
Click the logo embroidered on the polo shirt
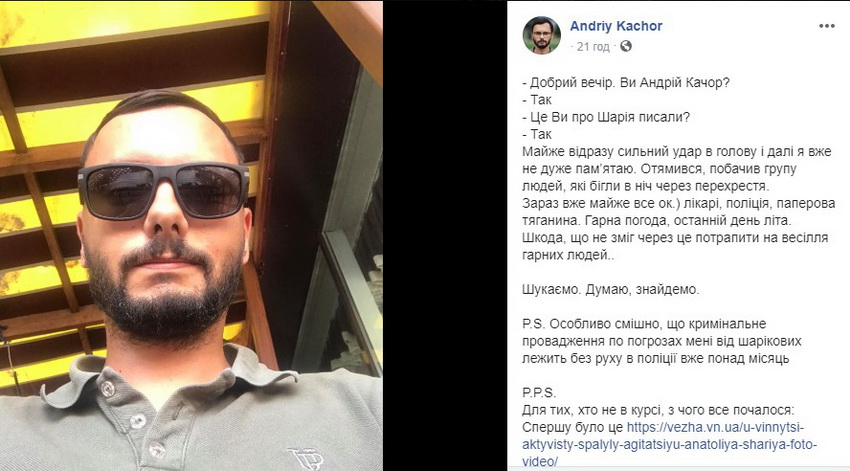306,459
